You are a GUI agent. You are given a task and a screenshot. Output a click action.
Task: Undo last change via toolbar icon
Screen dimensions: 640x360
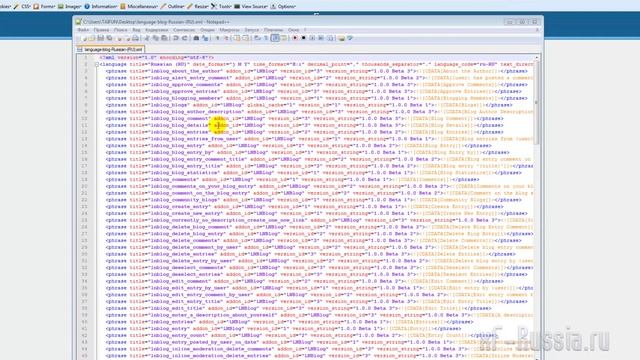(x=176, y=38)
